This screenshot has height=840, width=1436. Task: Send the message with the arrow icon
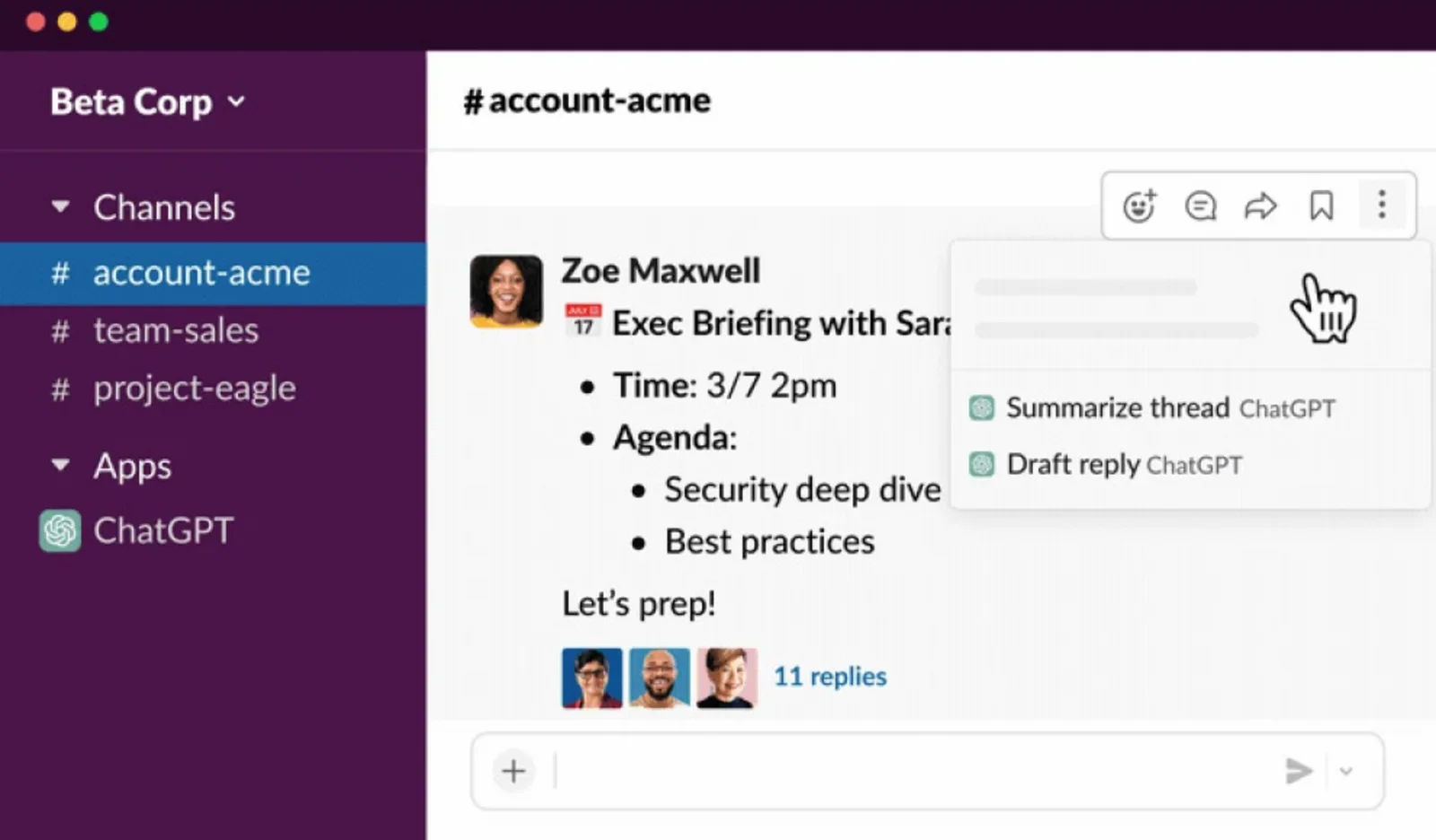point(1299,771)
